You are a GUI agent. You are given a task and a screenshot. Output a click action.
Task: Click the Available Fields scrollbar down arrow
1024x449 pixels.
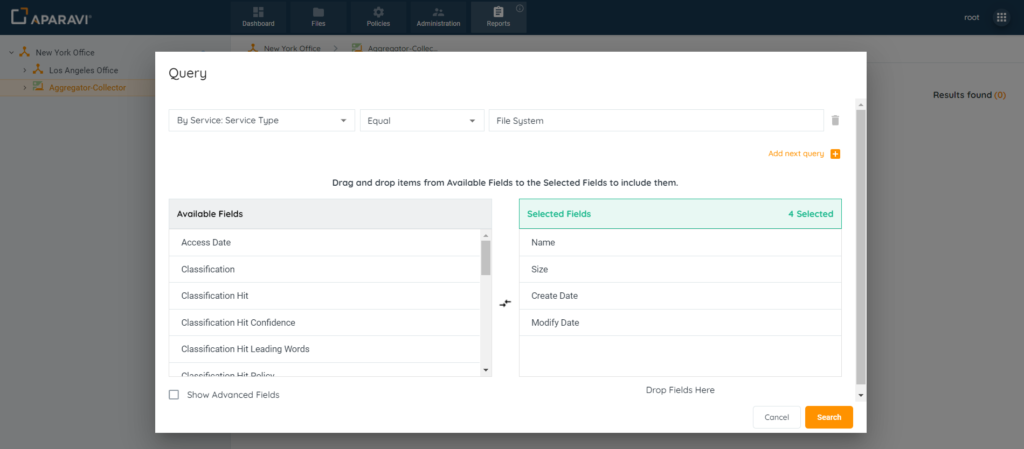tap(486, 370)
